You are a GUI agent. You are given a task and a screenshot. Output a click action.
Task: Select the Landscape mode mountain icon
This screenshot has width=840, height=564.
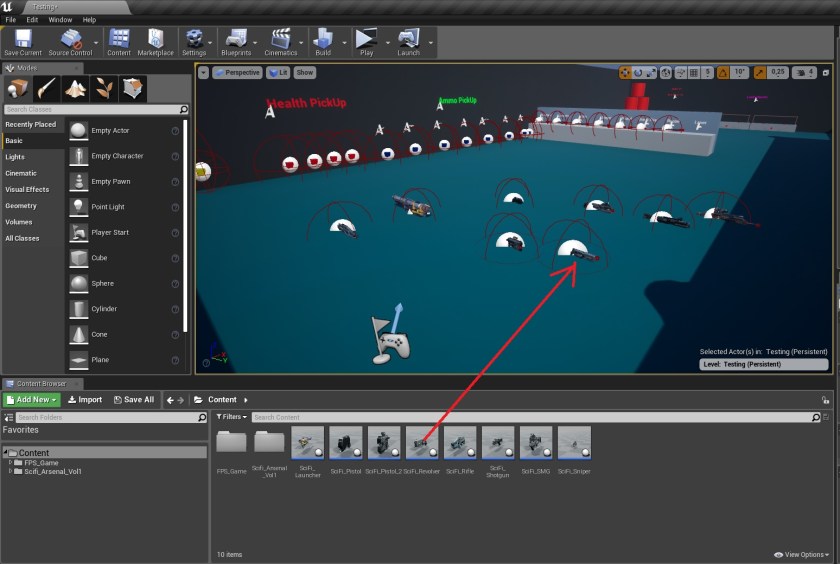pyautogui.click(x=76, y=89)
